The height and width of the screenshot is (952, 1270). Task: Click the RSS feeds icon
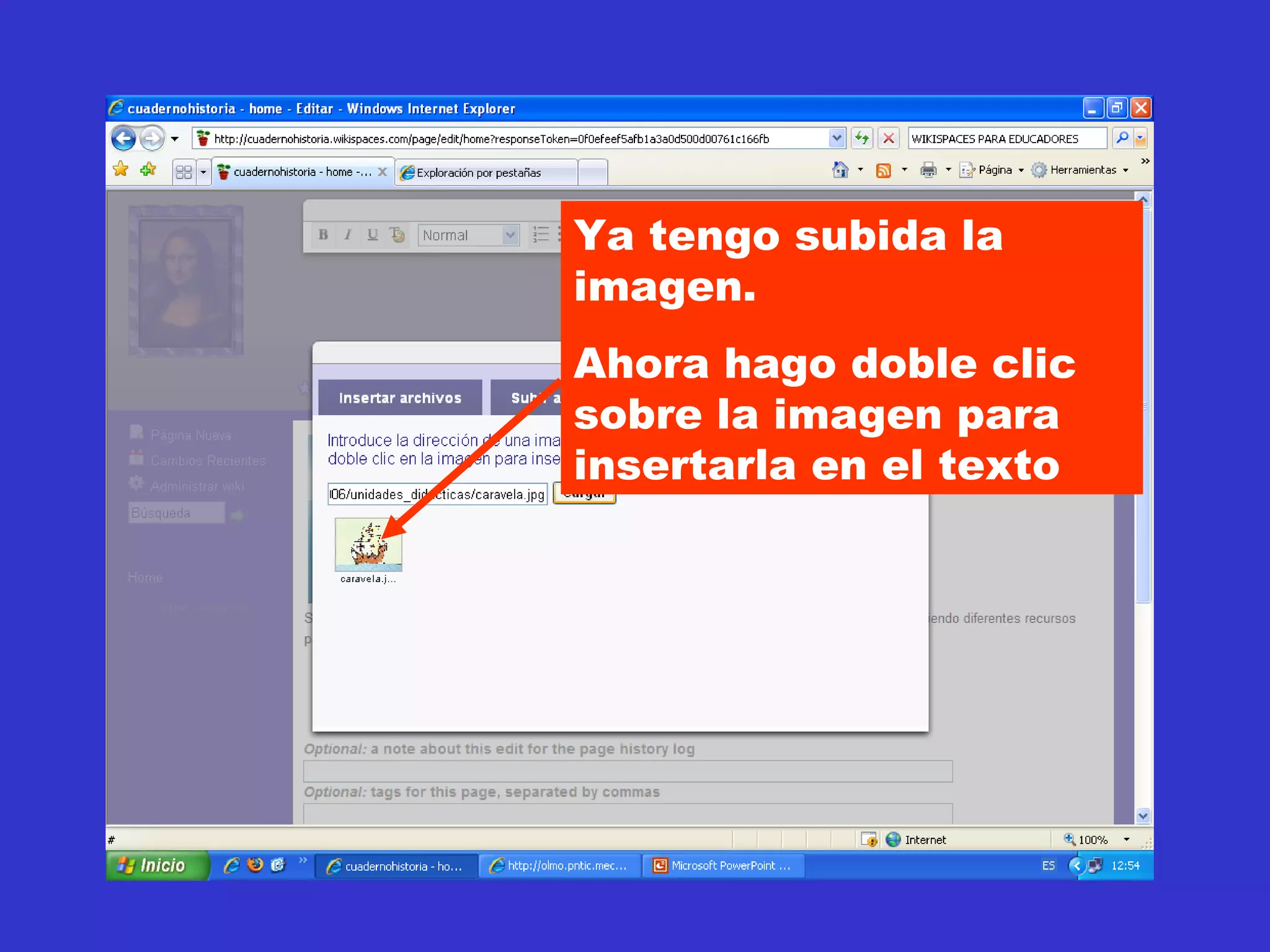click(884, 170)
